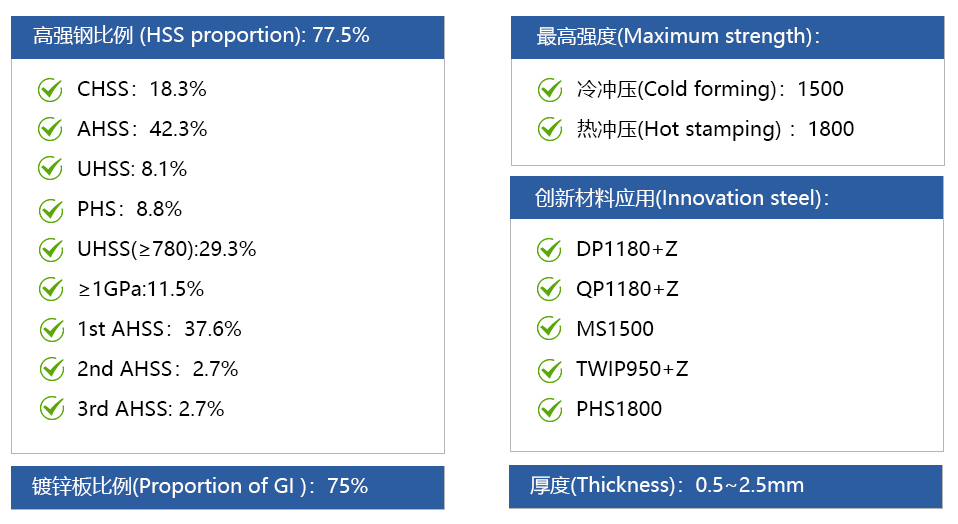Click the check icon next to Hot stamping 1800
Image resolution: width=958 pixels, height=524 pixels.
click(550, 129)
